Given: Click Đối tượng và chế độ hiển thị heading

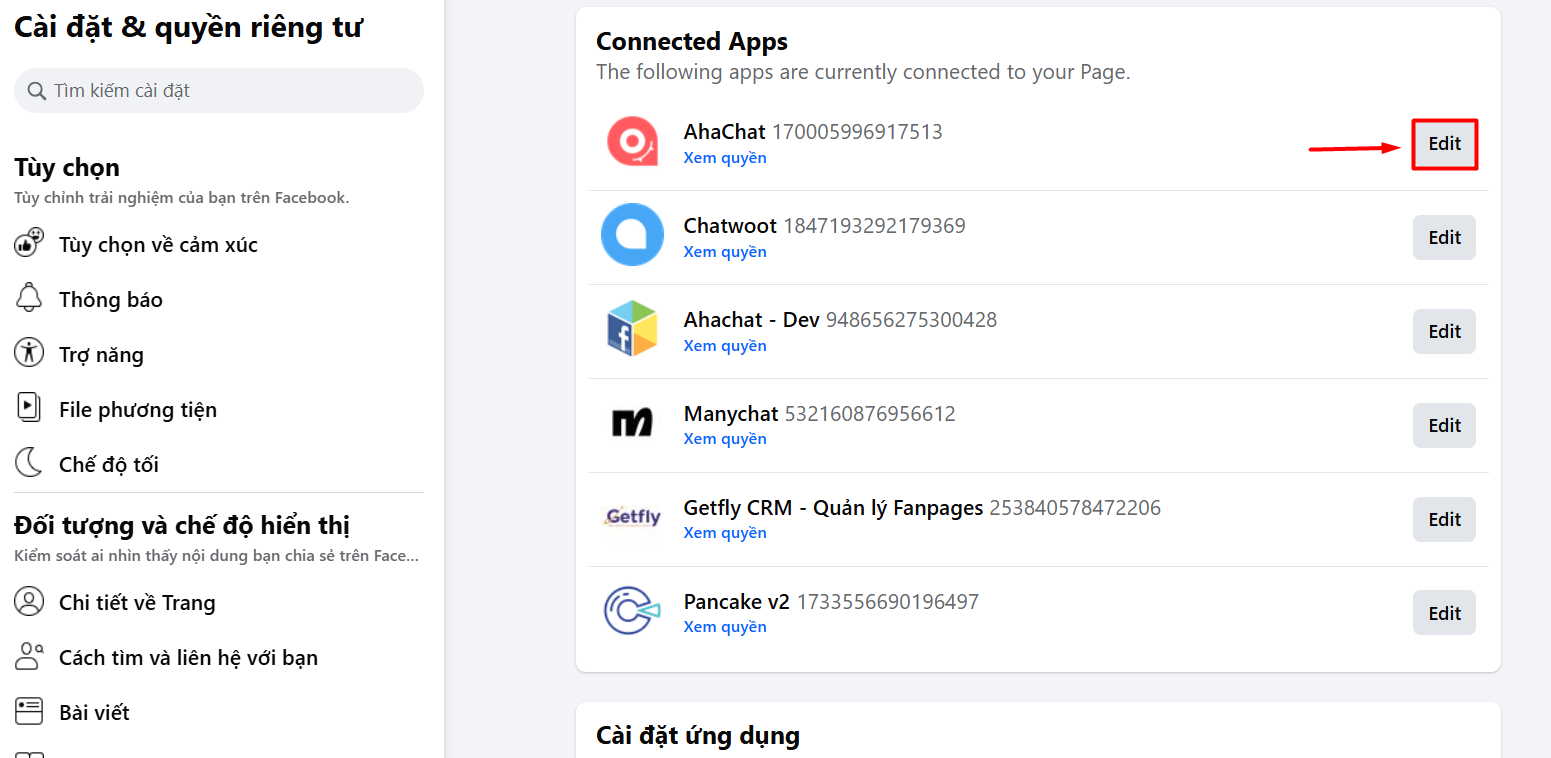Looking at the screenshot, I should [x=182, y=526].
